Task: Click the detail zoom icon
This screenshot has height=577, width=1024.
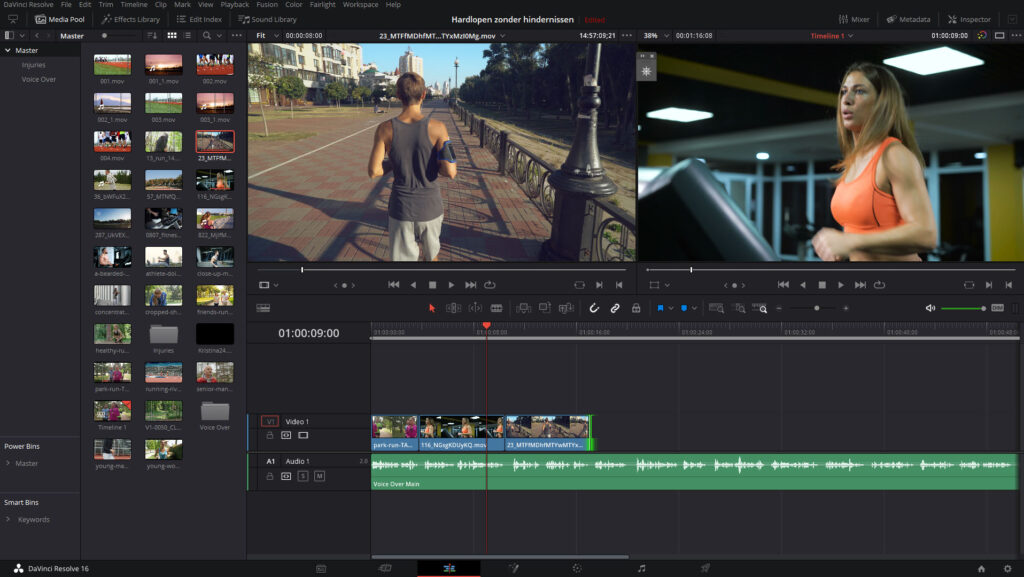Action: (739, 308)
